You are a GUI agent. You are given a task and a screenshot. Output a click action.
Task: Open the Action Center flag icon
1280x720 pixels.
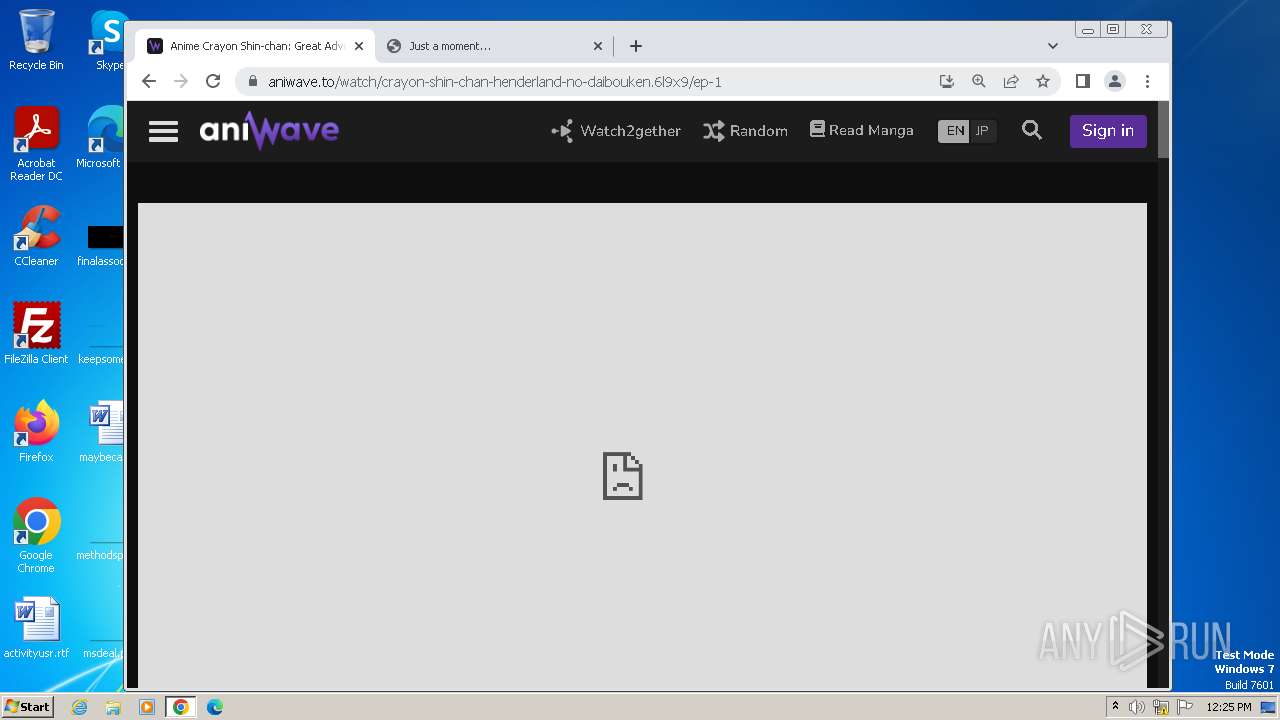pos(1185,707)
